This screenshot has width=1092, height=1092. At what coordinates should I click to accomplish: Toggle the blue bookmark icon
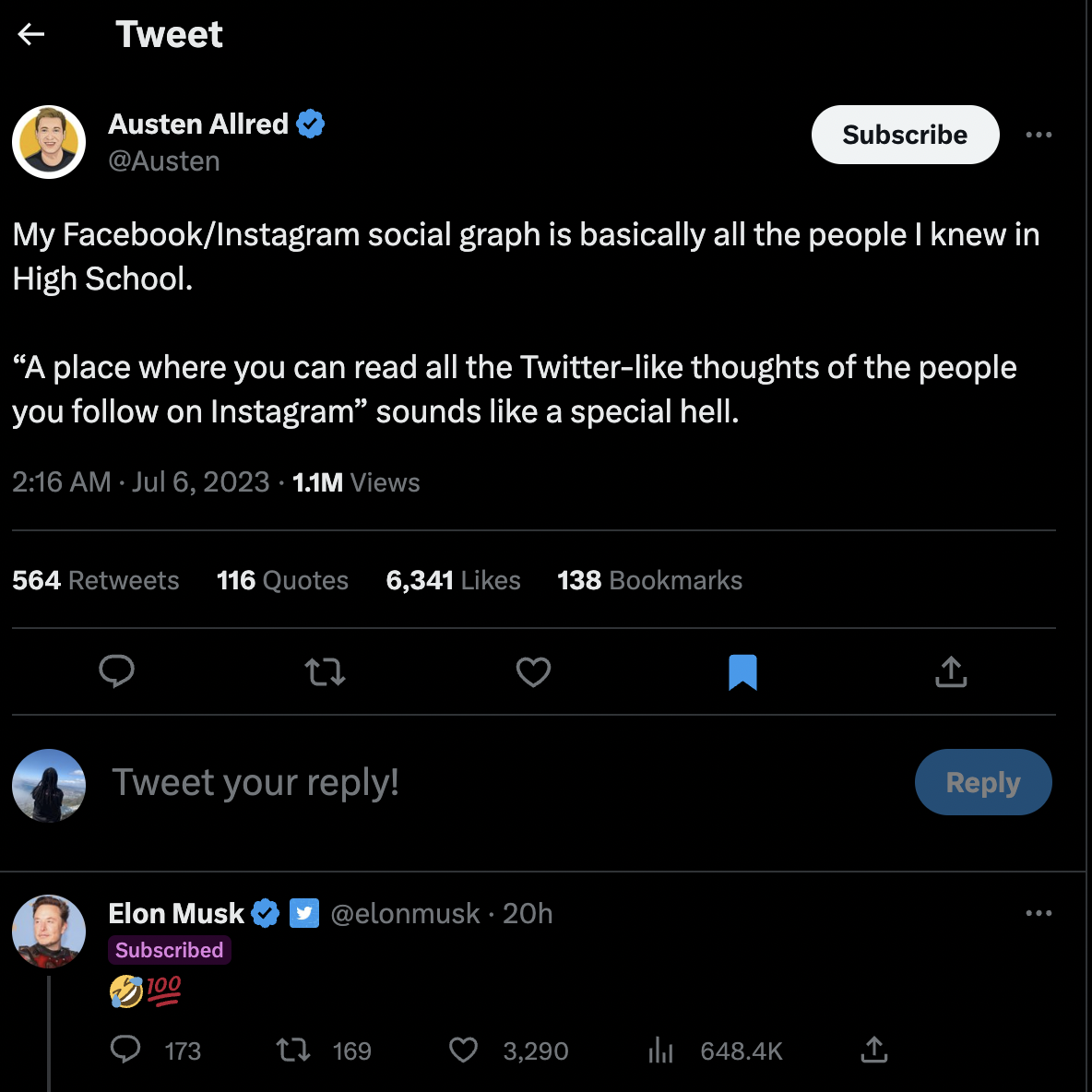pyautogui.click(x=742, y=671)
